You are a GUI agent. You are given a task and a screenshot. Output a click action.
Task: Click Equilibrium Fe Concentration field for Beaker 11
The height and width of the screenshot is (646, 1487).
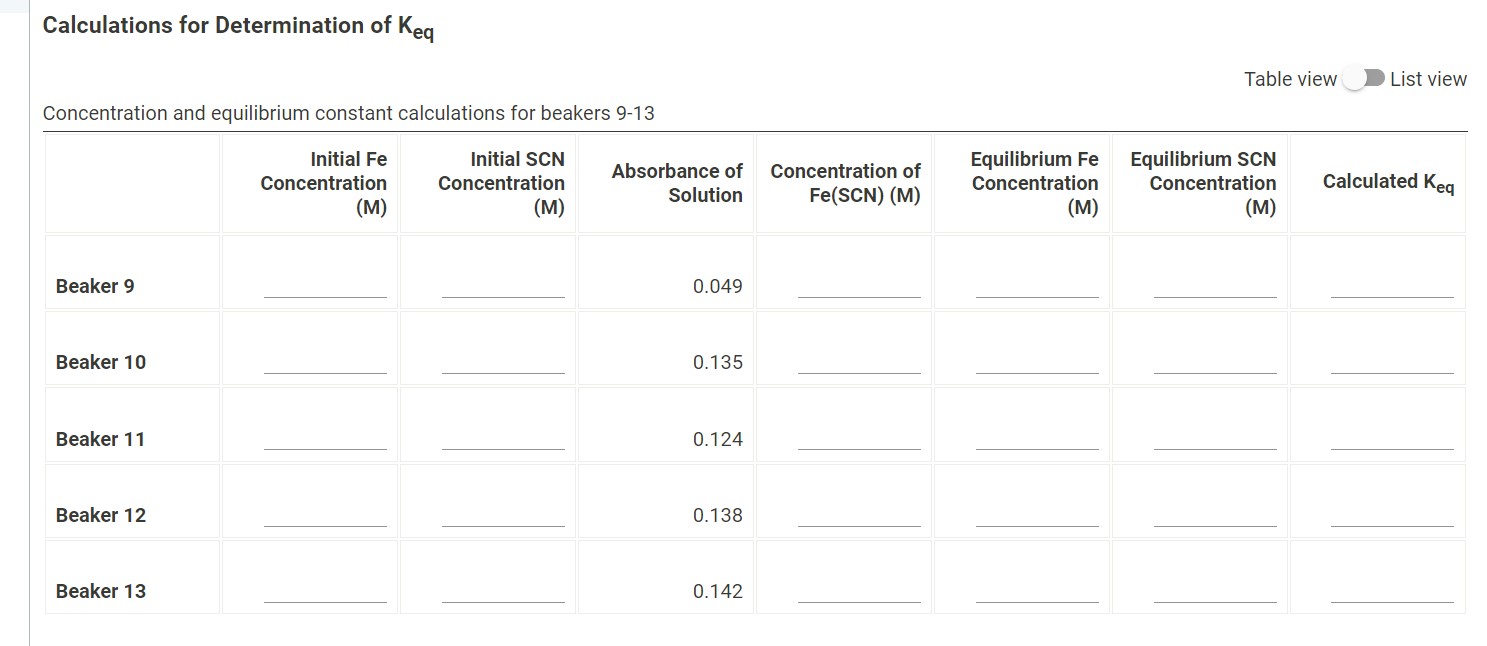tap(1035, 446)
